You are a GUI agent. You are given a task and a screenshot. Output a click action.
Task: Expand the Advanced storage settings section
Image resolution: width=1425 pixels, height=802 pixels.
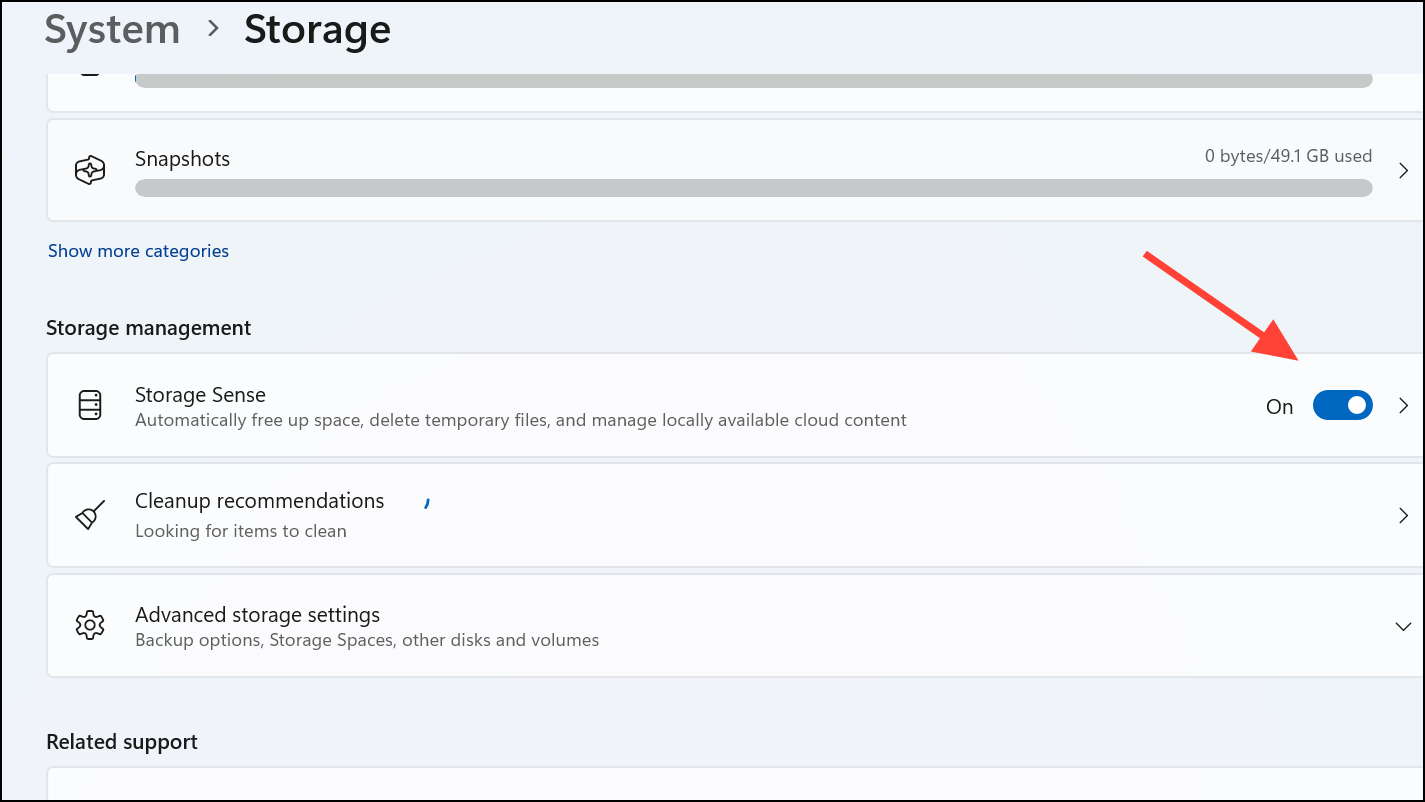[x=1402, y=626]
